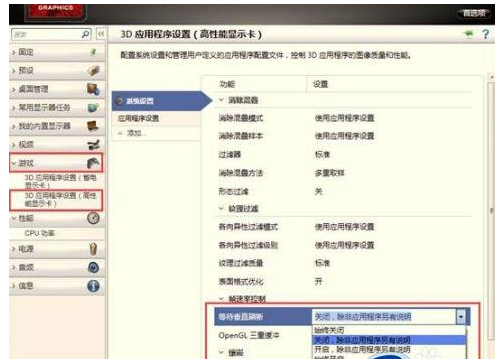Click the 功能 column header
Image resolution: width=495 pixels, height=362 pixels.
click(227, 84)
